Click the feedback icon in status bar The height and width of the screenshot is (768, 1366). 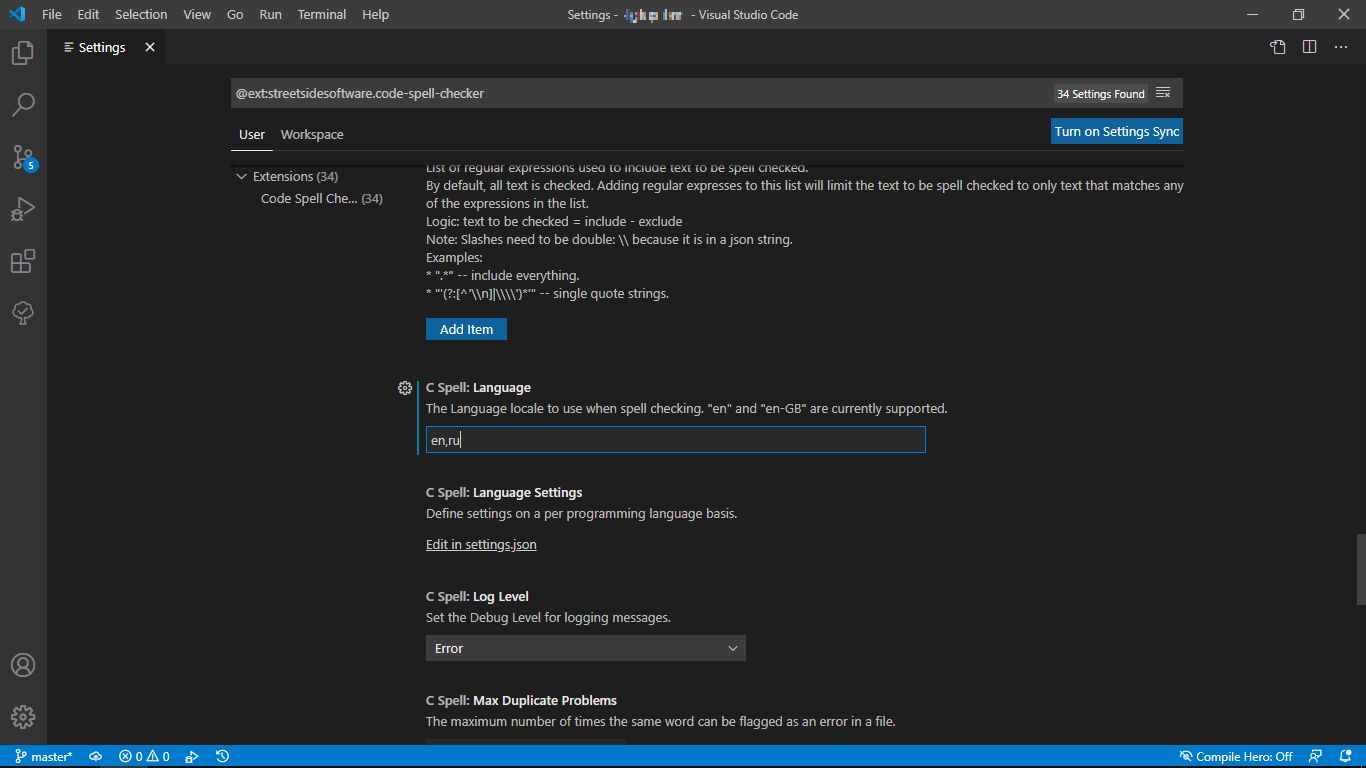(x=1316, y=757)
